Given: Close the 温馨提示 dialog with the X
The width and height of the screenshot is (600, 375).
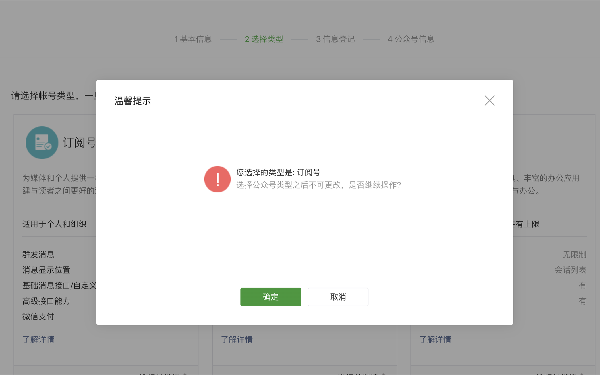Looking at the screenshot, I should point(489,101).
